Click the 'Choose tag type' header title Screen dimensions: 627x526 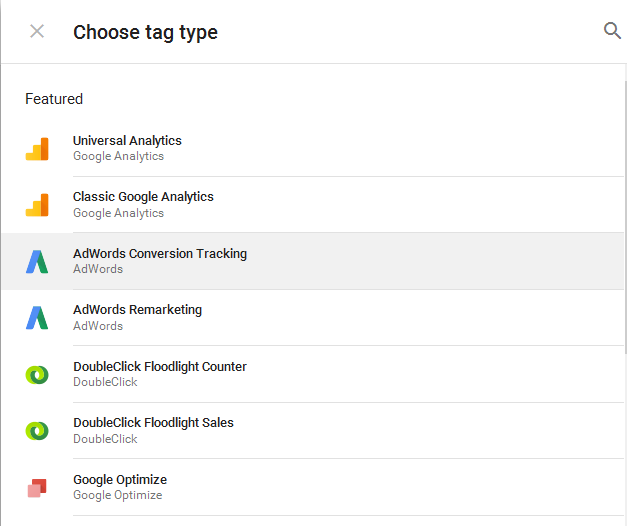(145, 32)
